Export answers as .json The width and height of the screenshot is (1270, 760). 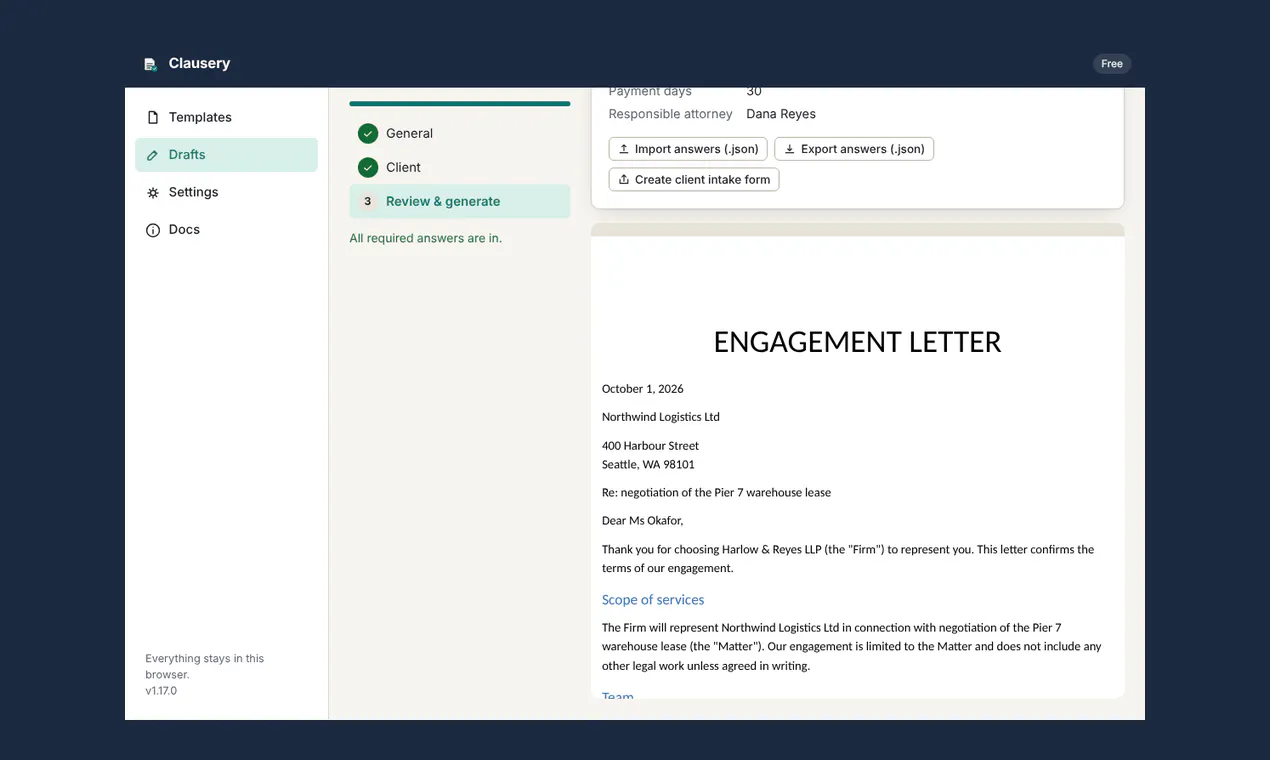[x=854, y=149]
